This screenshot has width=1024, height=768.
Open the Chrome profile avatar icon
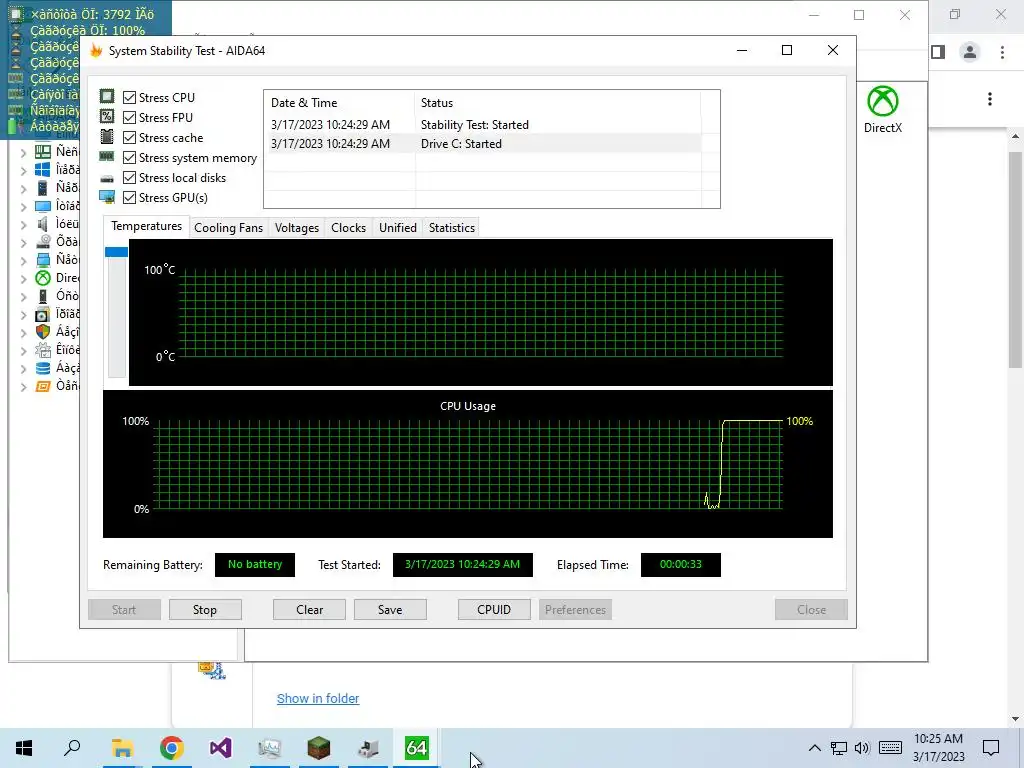click(970, 52)
